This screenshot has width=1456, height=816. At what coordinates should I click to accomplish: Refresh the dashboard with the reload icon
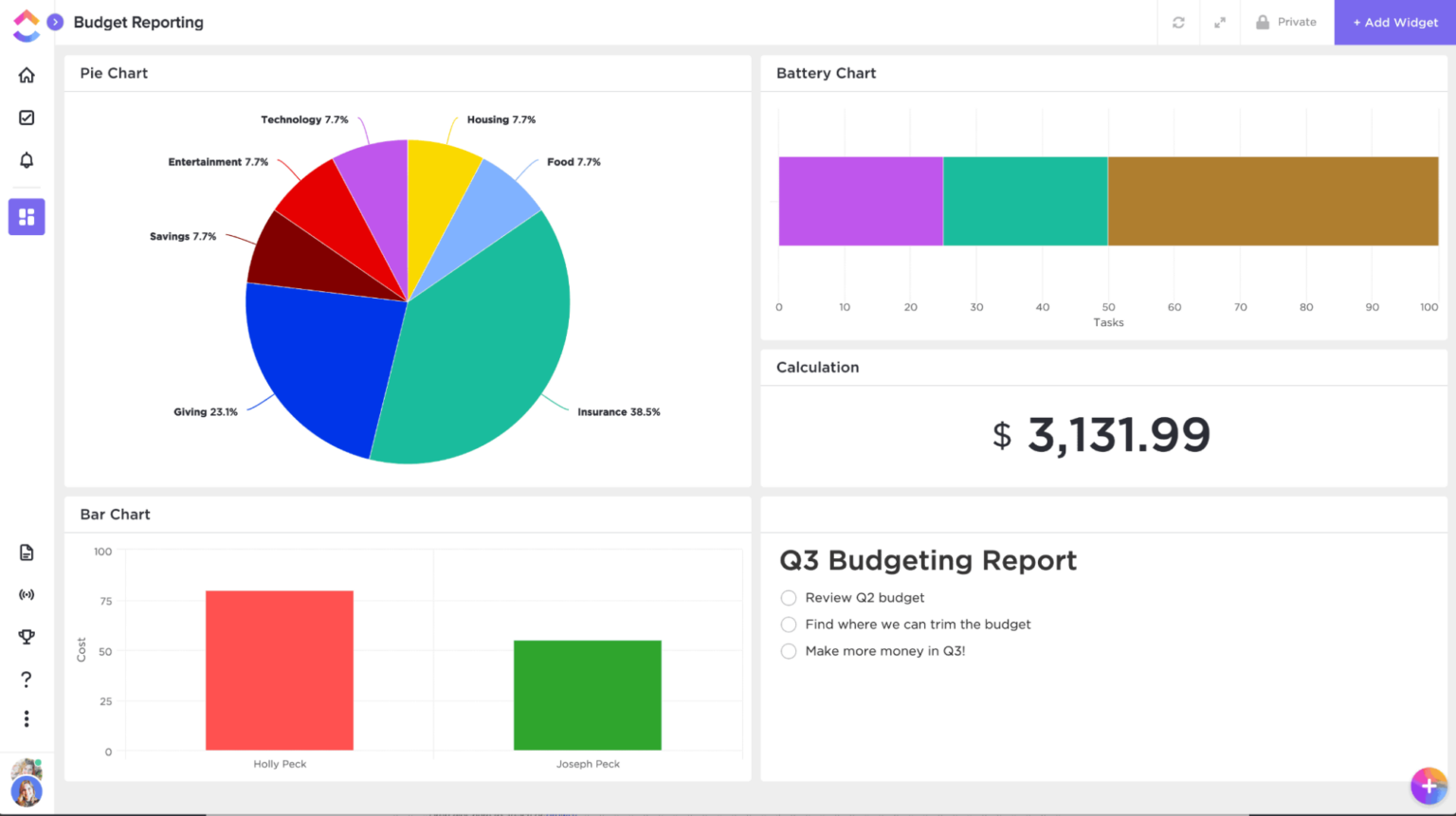click(x=1178, y=22)
